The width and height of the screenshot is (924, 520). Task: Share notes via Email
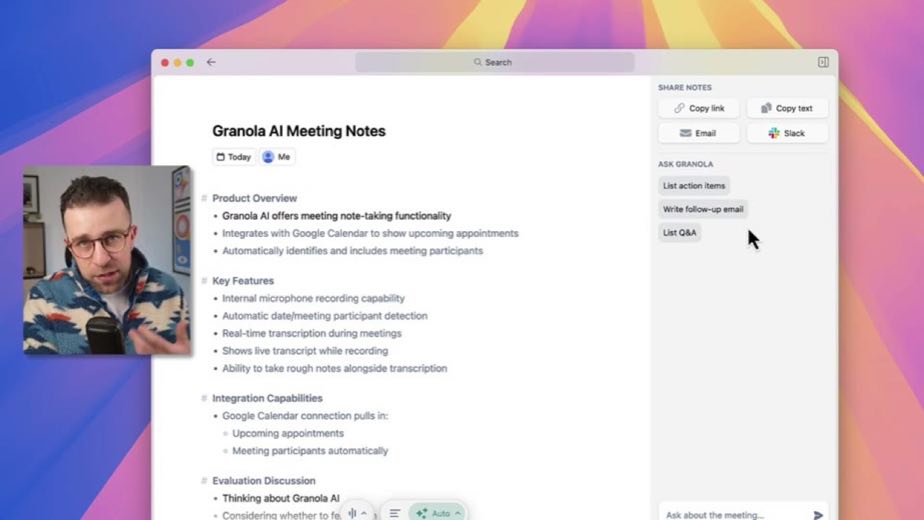pyautogui.click(x=699, y=133)
